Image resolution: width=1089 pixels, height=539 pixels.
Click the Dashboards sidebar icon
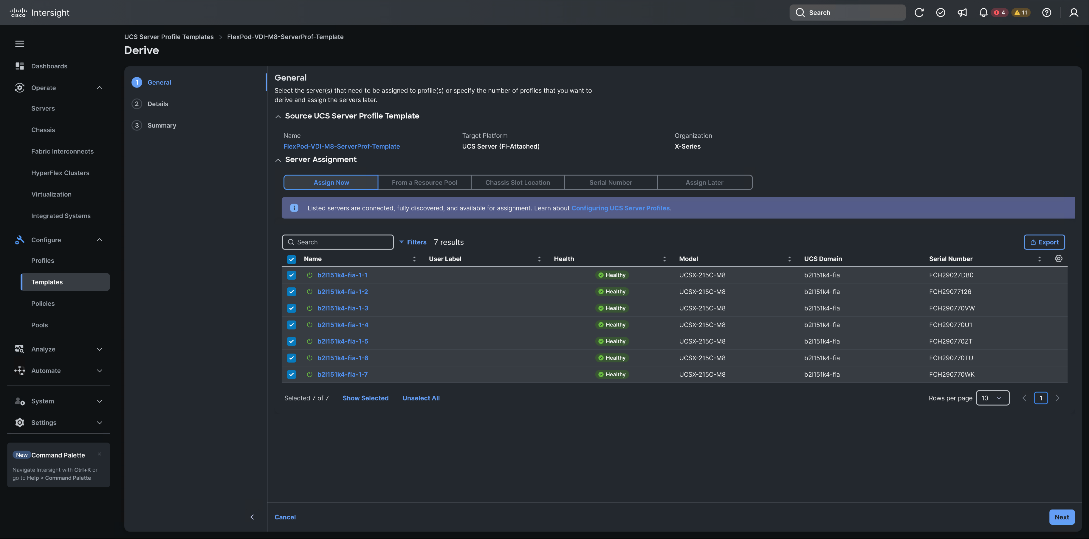[19, 66]
